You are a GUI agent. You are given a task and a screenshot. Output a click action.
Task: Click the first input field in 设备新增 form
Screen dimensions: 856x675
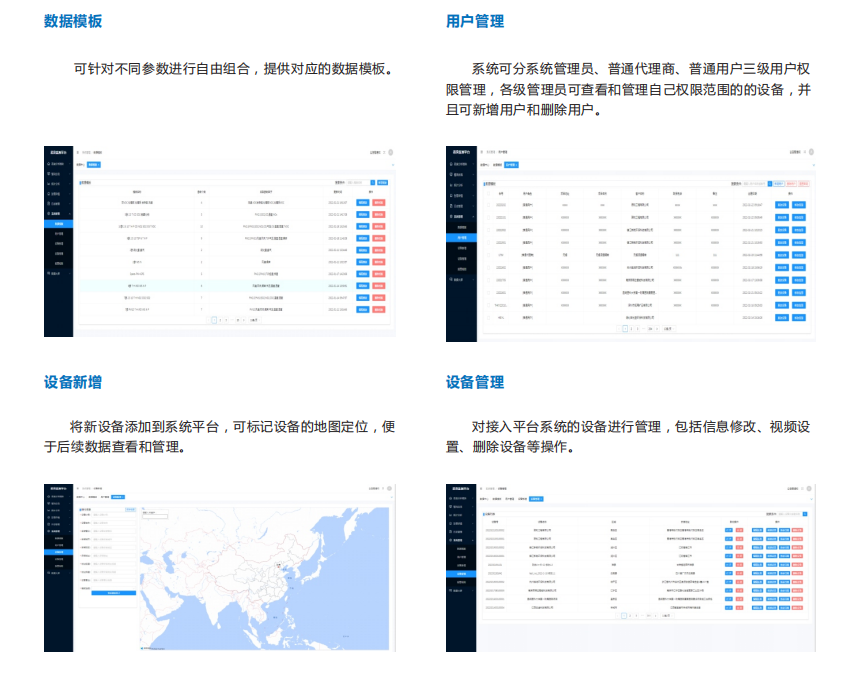pyautogui.click(x=114, y=514)
